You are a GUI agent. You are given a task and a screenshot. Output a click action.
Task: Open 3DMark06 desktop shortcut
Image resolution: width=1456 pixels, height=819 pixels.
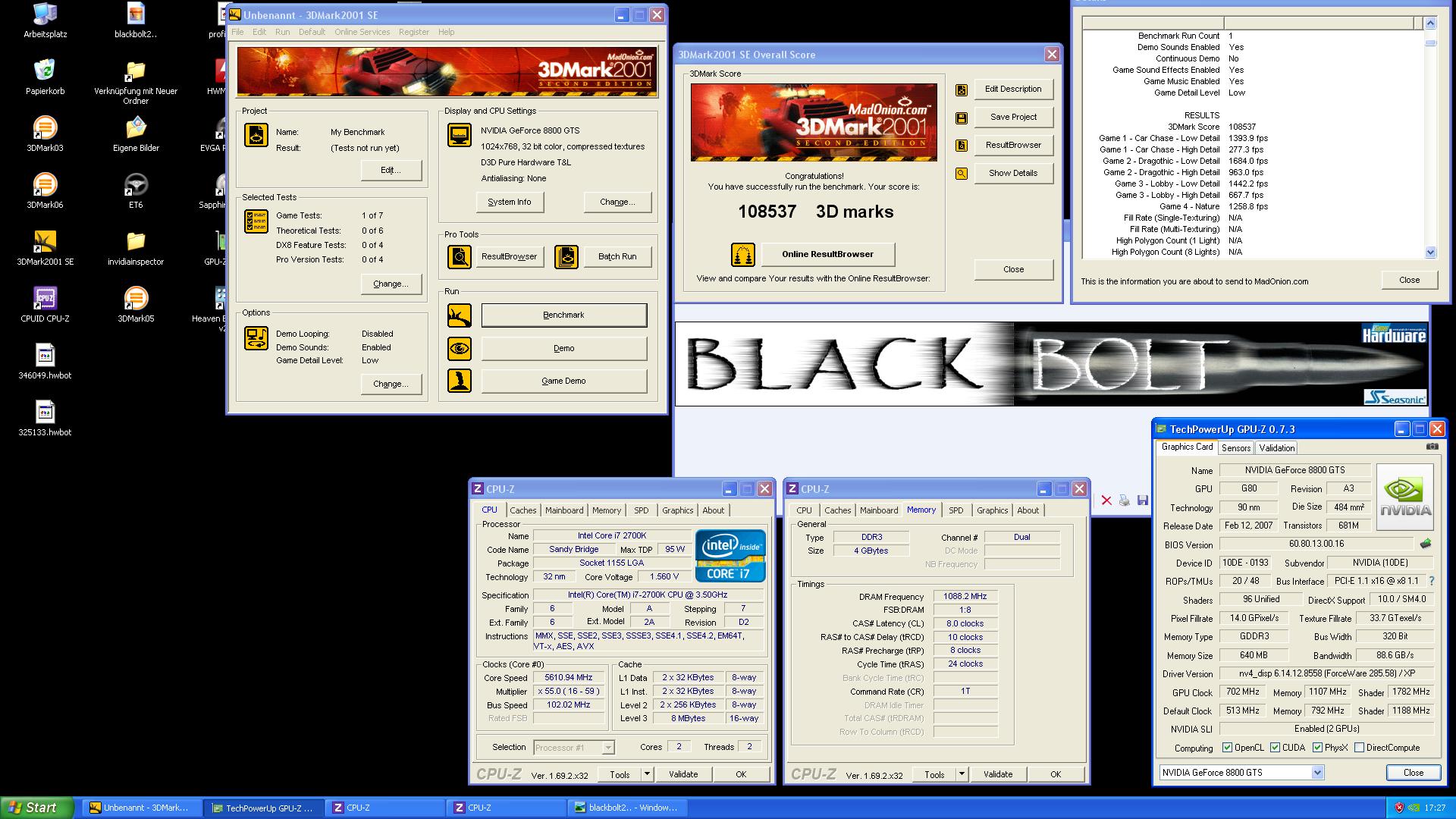click(45, 191)
